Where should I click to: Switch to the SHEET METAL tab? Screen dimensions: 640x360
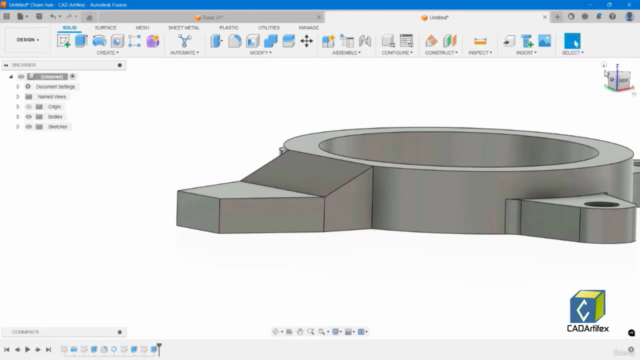184,28
